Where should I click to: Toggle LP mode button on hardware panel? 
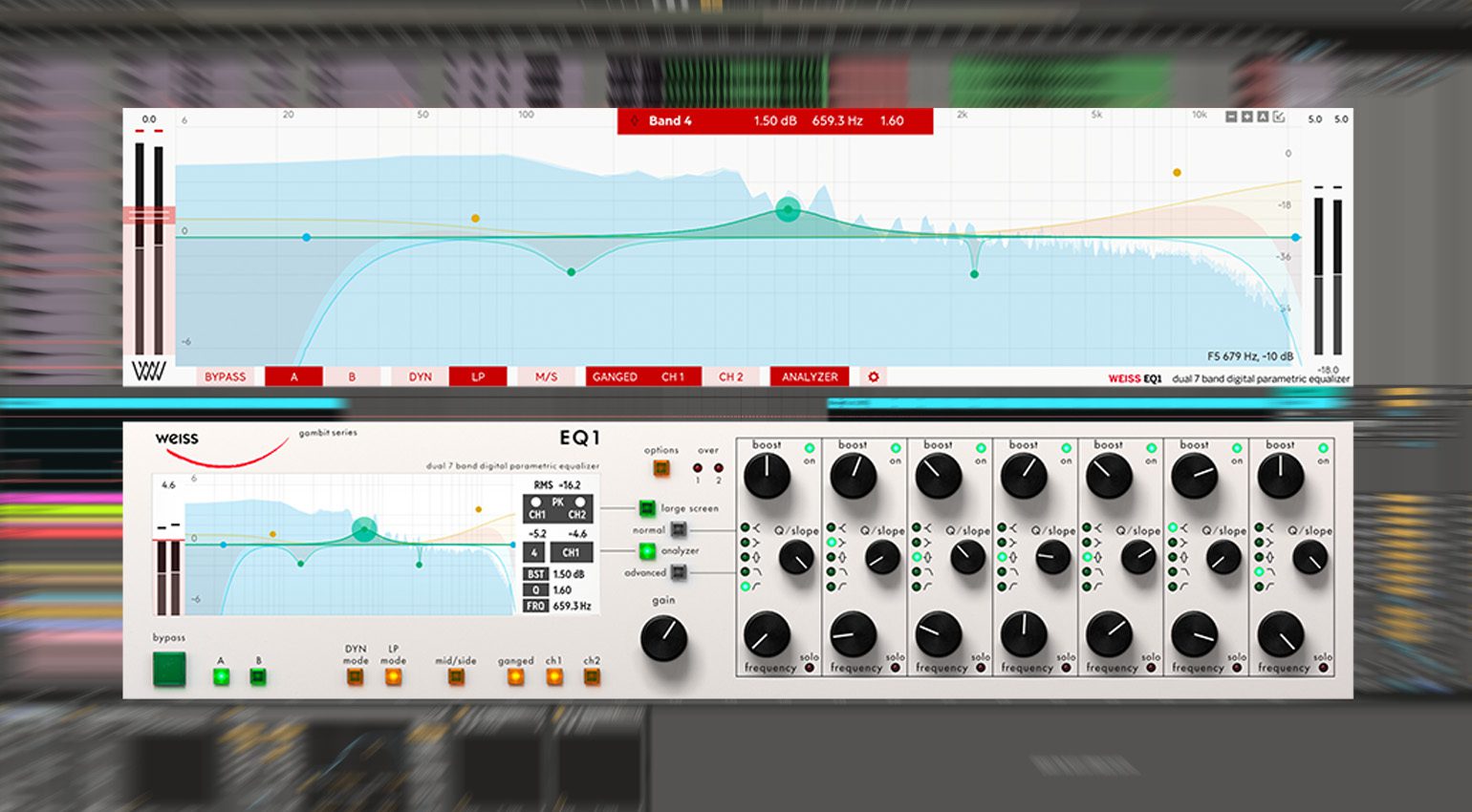[x=393, y=677]
